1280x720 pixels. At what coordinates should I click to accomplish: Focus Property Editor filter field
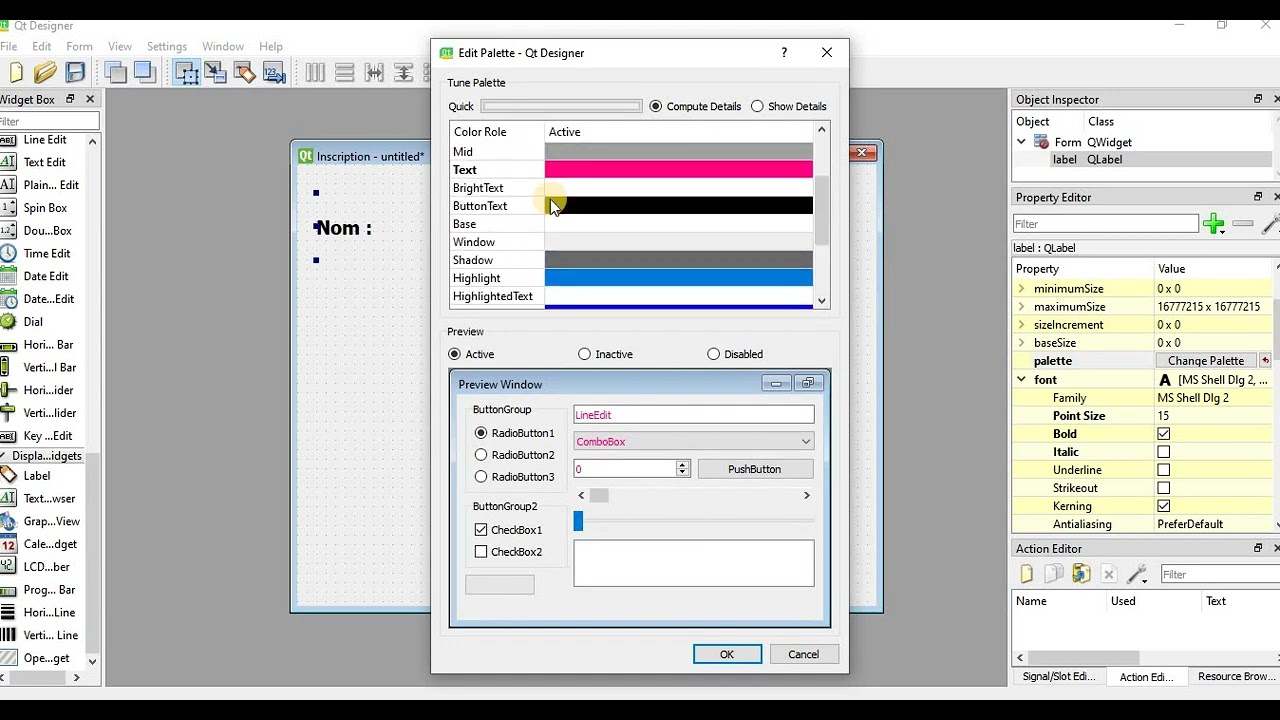point(1105,224)
